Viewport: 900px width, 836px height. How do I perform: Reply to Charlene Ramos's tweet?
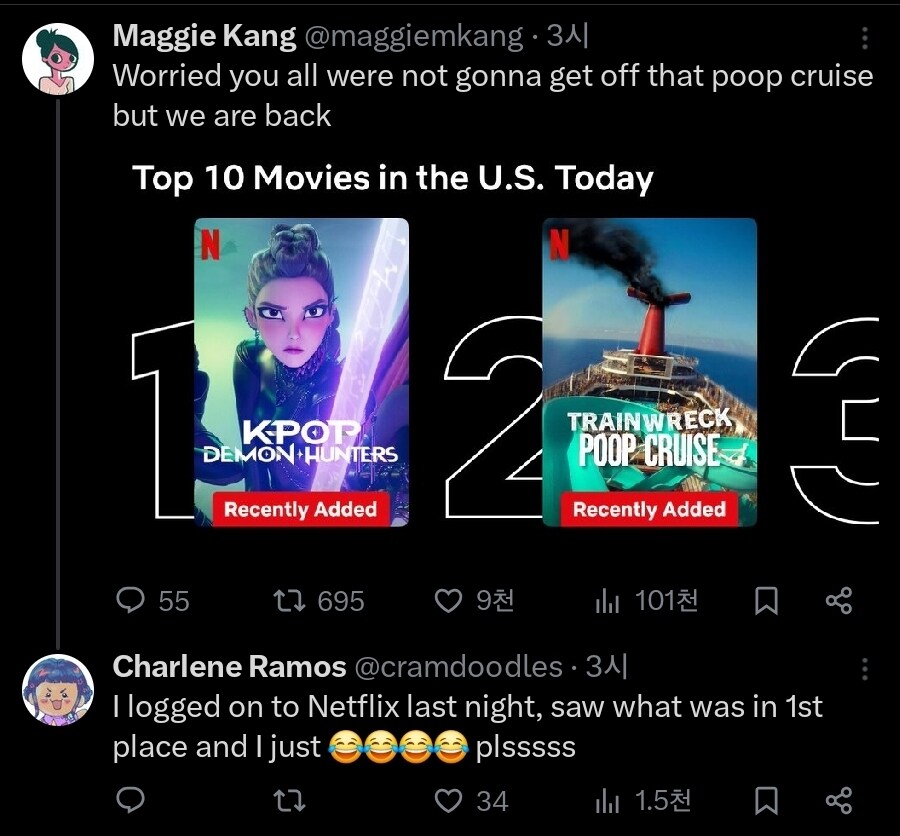130,800
